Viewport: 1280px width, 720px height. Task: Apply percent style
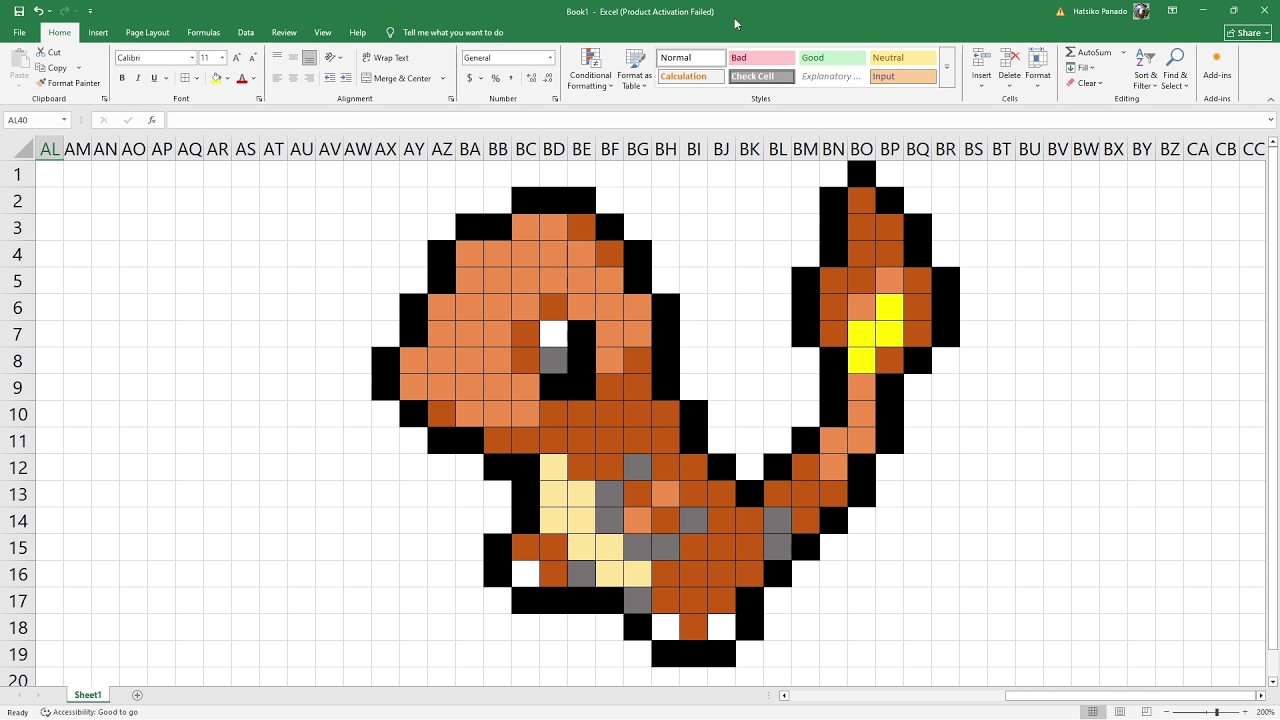point(495,78)
